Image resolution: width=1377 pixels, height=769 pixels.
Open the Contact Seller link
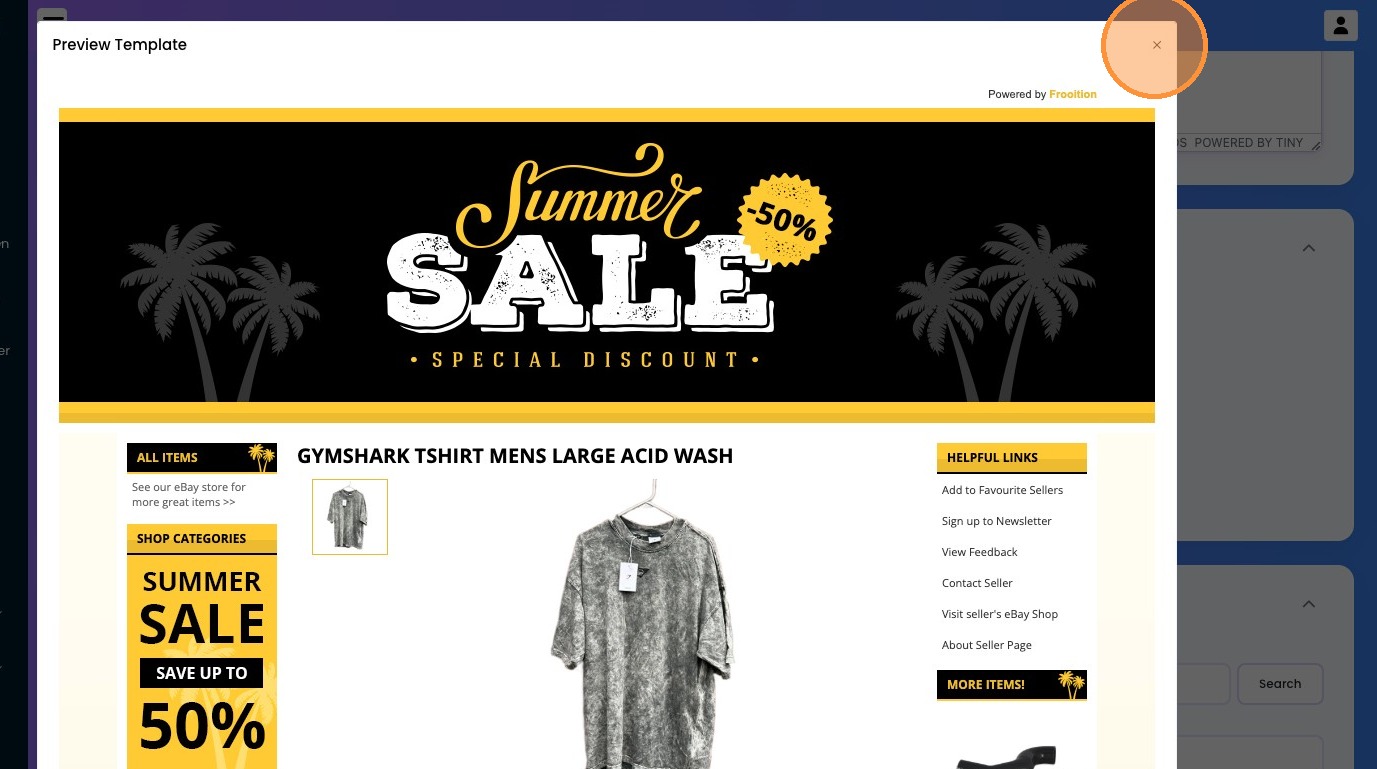[977, 583]
